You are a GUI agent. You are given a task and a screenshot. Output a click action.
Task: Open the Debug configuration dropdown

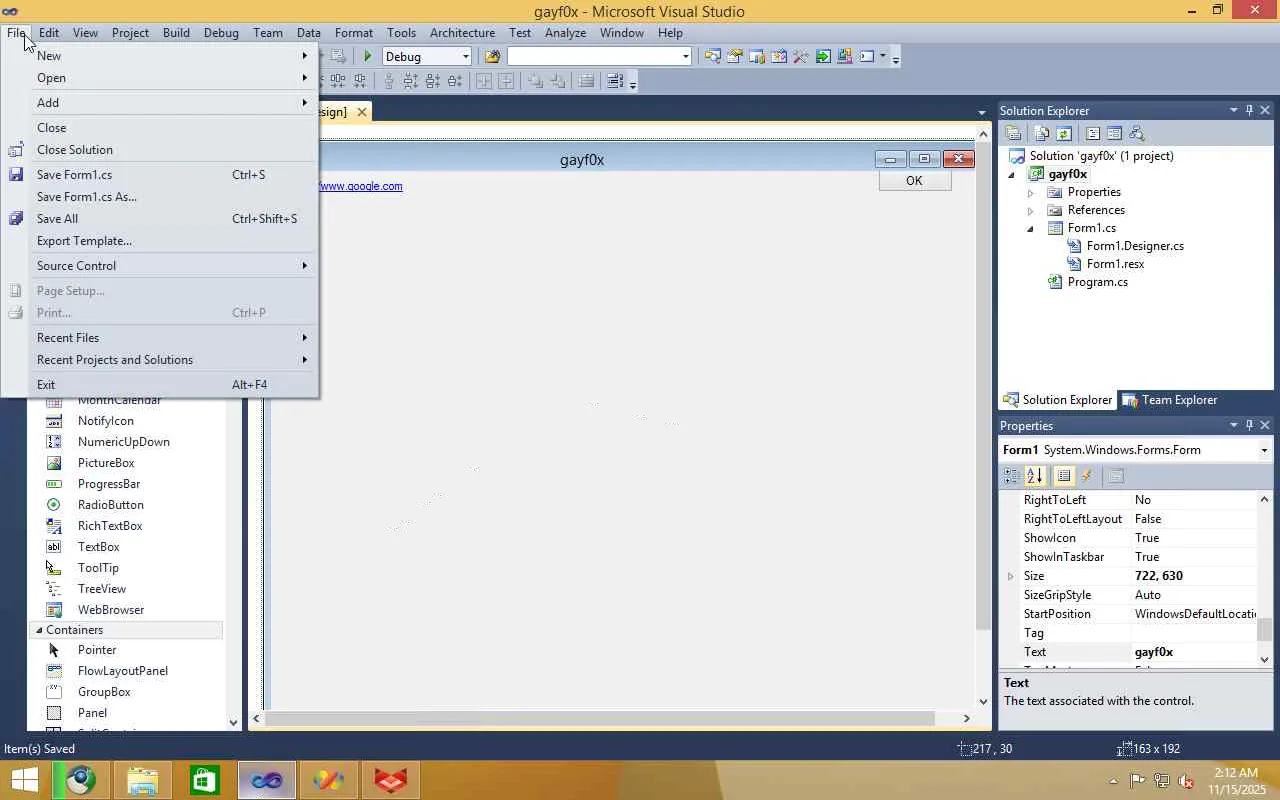[x=465, y=57]
